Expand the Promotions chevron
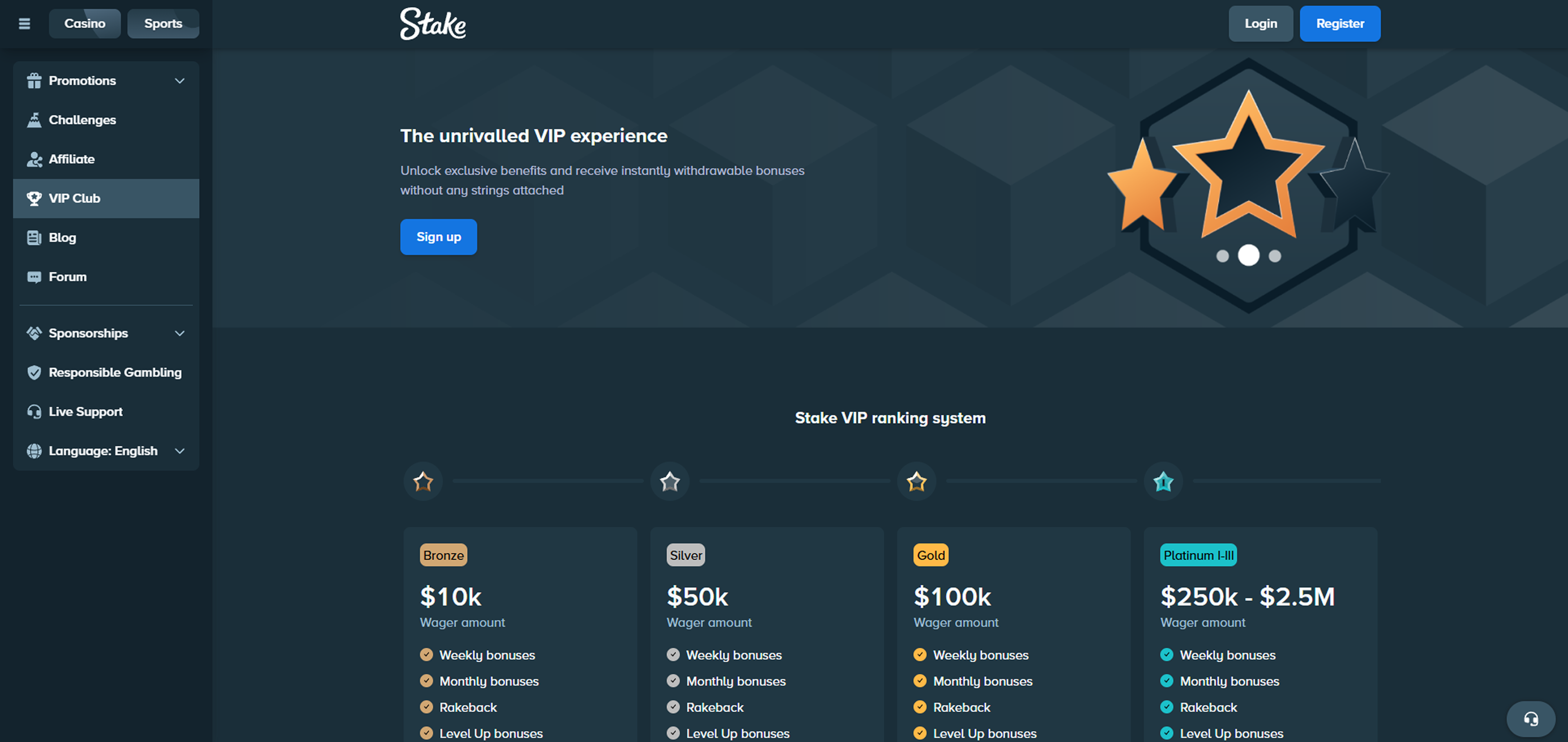This screenshot has height=742, width=1568. (180, 80)
